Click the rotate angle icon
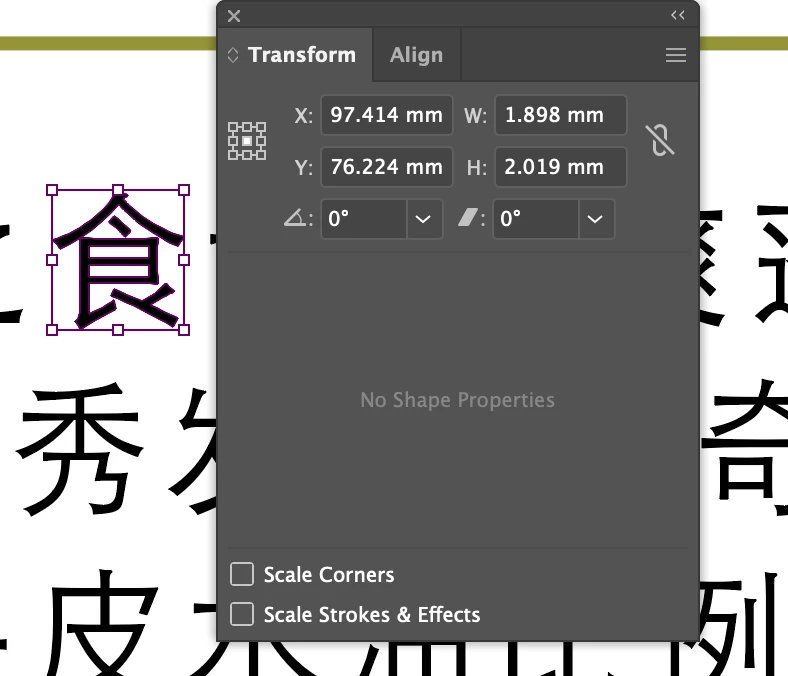The image size is (788, 676). click(x=296, y=218)
